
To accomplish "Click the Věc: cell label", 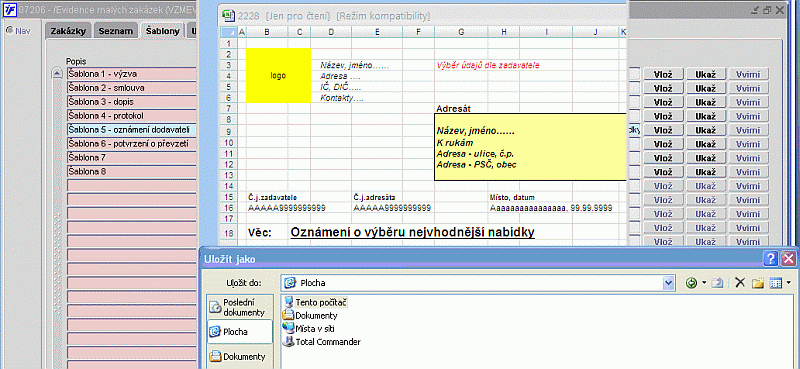I will [x=260, y=233].
